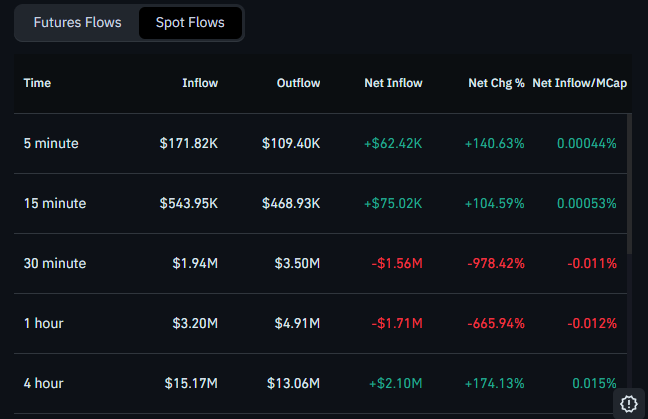This screenshot has height=419, width=648.
Task: Click outflow value $3.50M
Action: [x=298, y=263]
